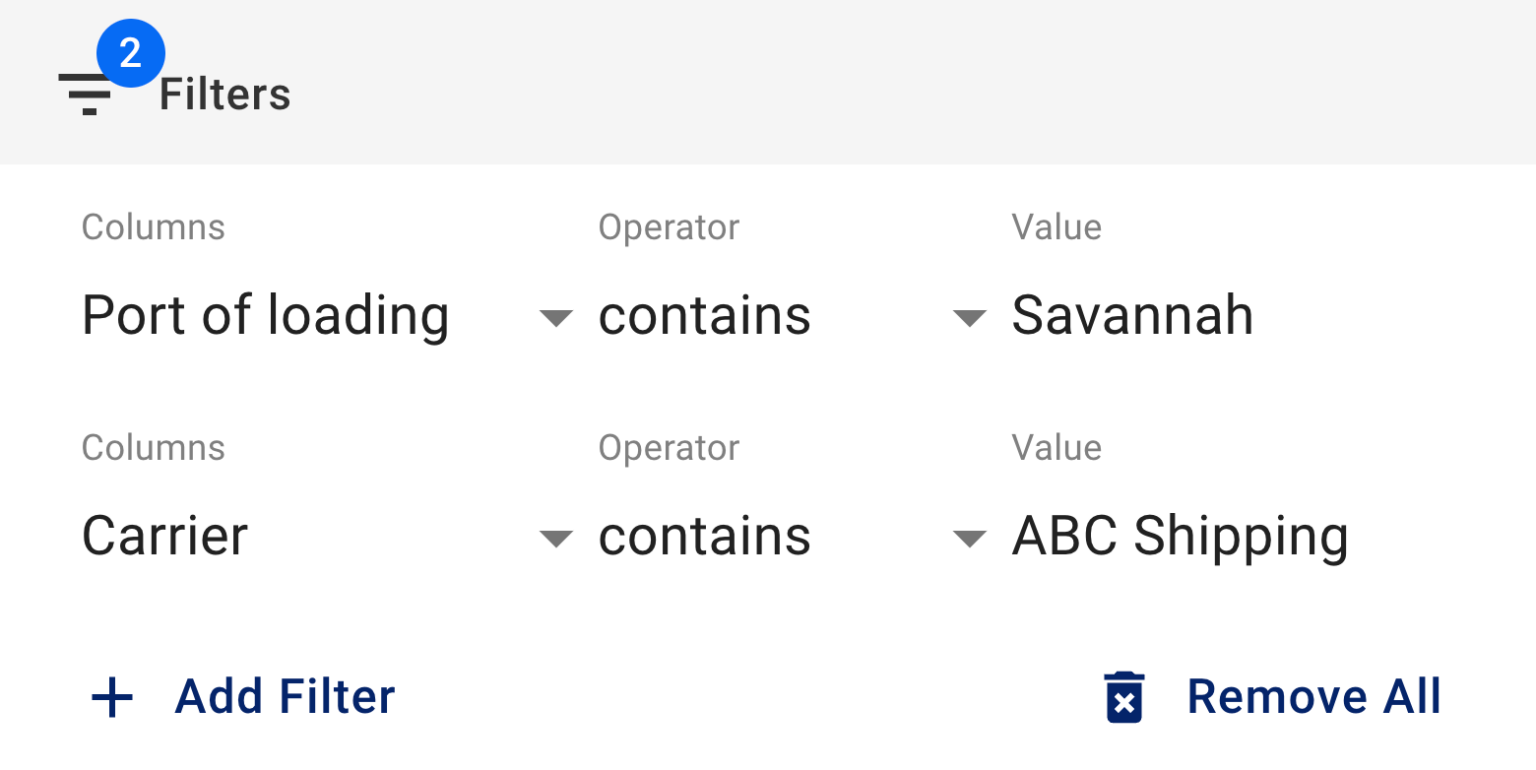Click the dropdown arrow after Carrier

556,538
